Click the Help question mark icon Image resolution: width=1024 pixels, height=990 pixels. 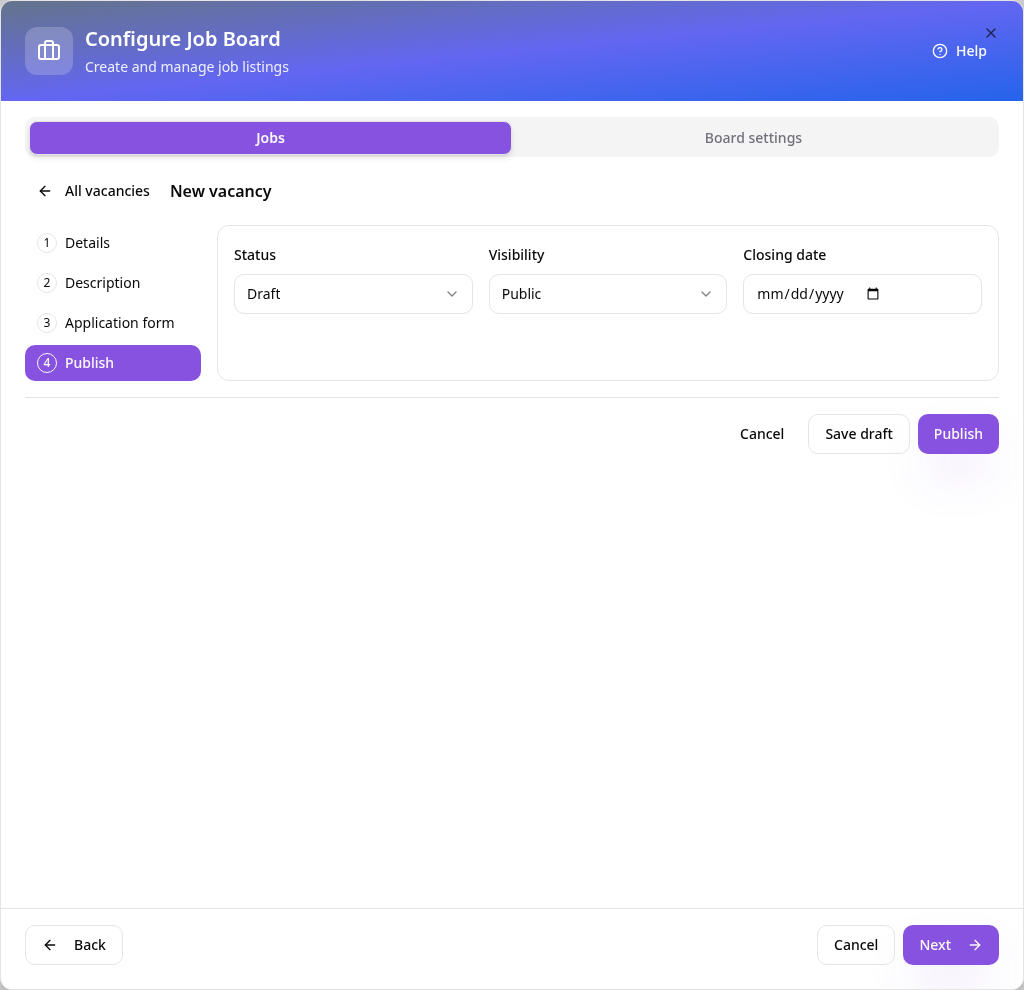tap(939, 51)
